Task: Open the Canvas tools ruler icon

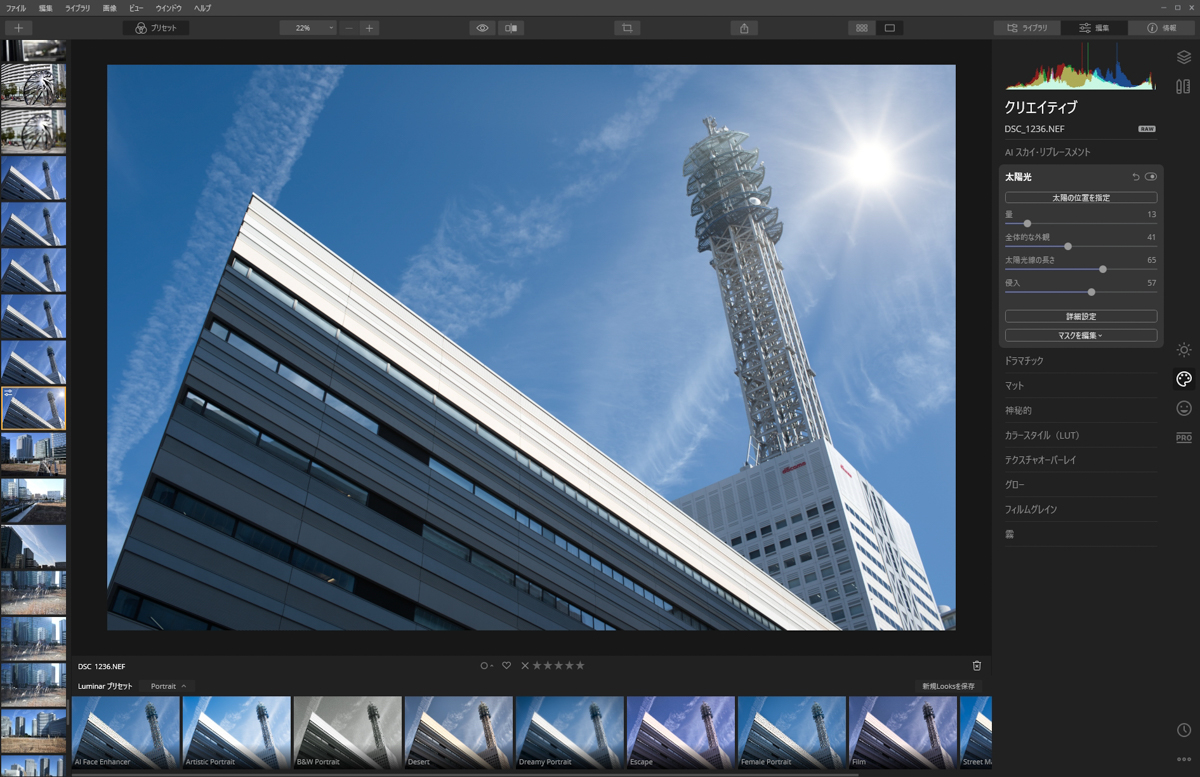Action: coord(1184,87)
